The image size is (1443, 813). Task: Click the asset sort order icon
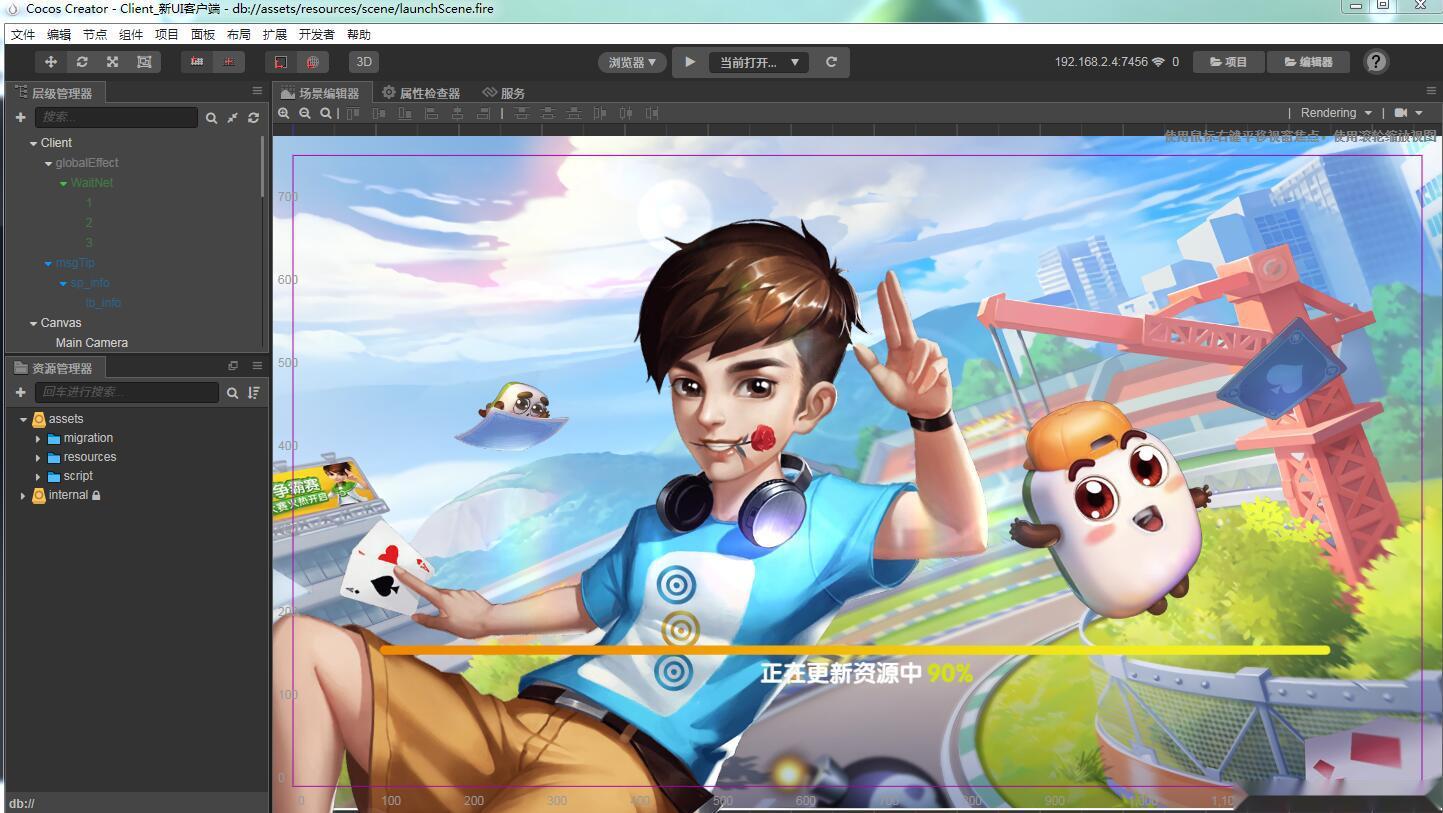(254, 393)
